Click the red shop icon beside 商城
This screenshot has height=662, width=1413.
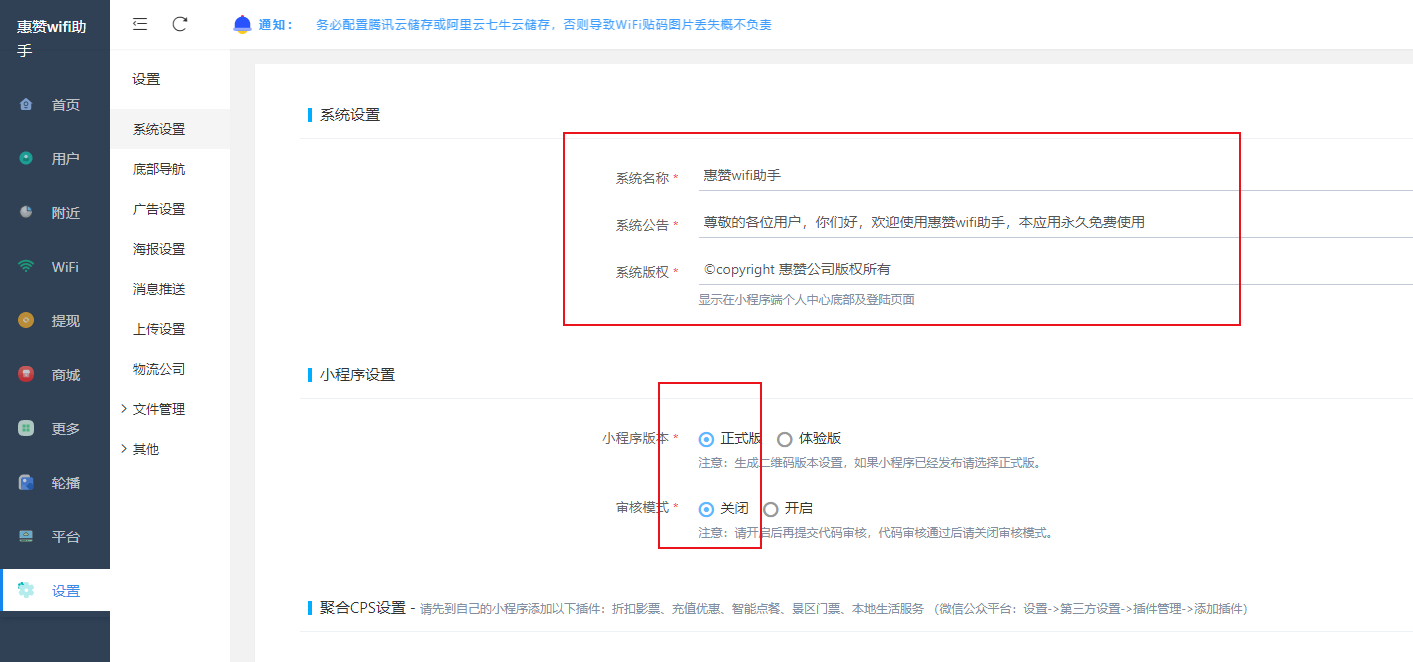pyautogui.click(x=26, y=374)
